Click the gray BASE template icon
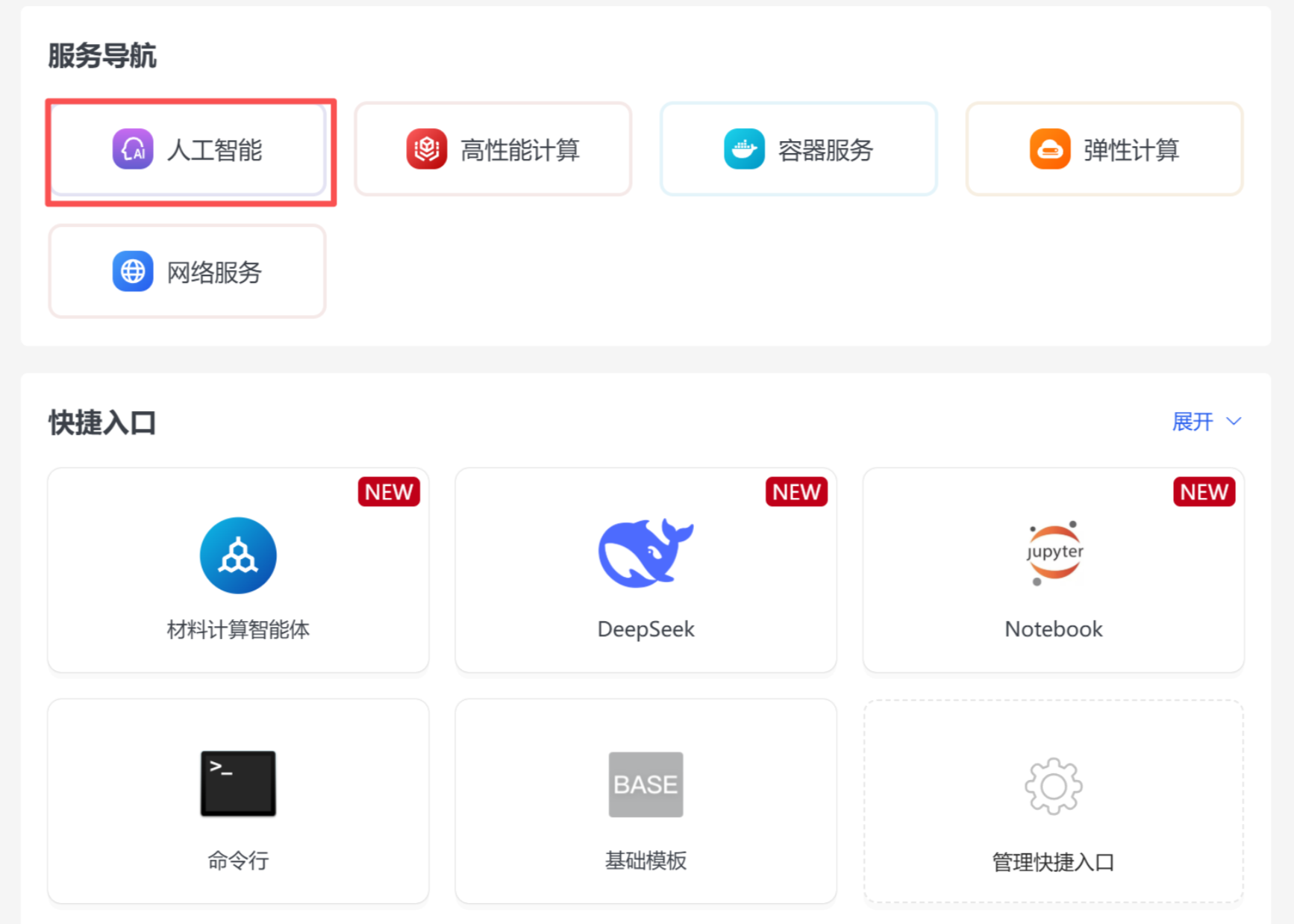Screen dimensions: 1294x924 point(646,784)
